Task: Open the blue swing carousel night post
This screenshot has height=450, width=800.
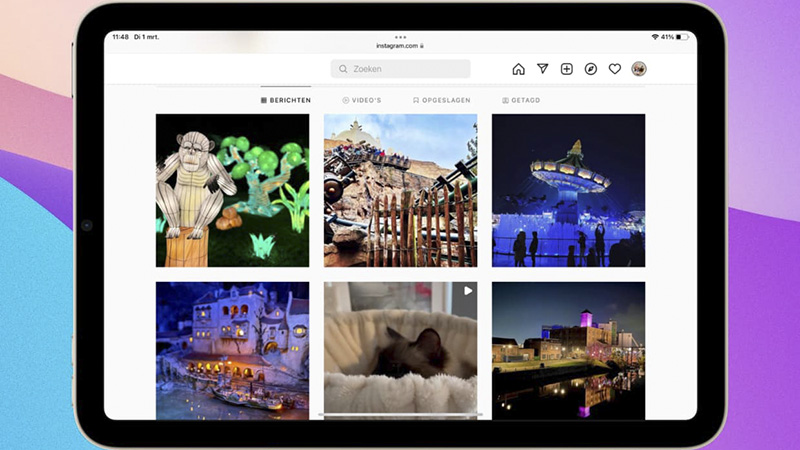Action: (568, 190)
